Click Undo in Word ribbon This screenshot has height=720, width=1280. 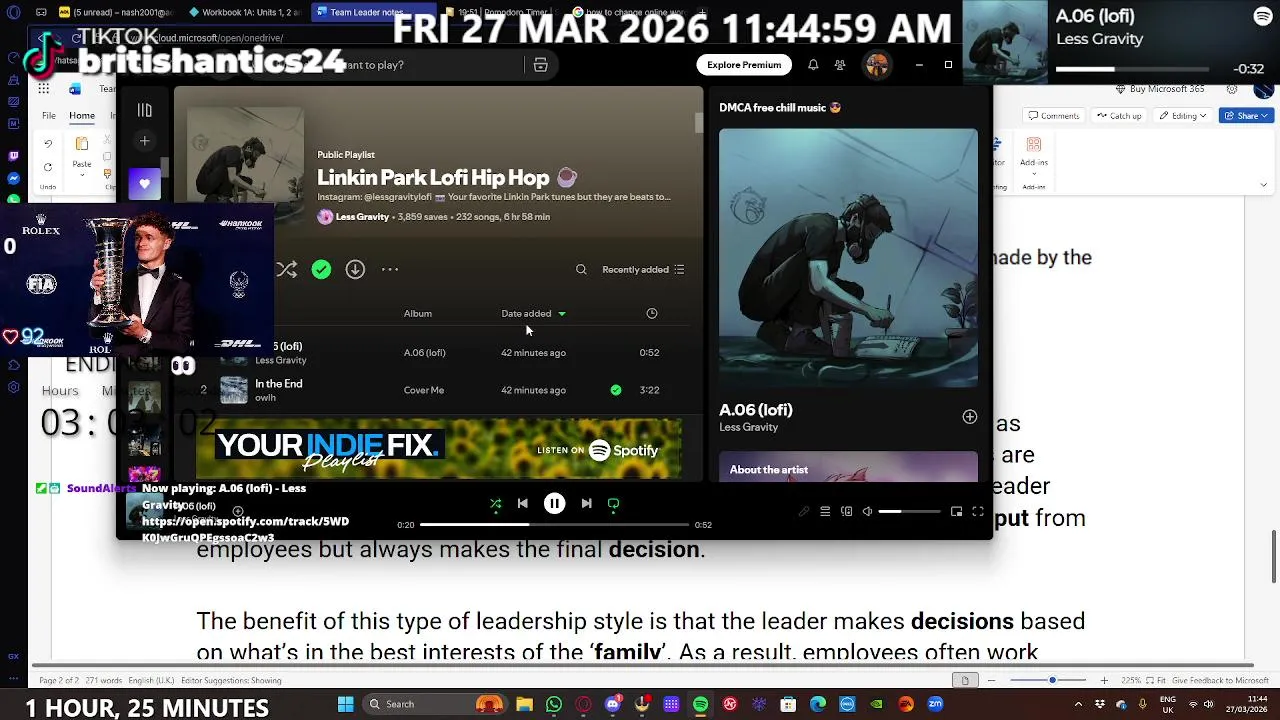point(47,143)
